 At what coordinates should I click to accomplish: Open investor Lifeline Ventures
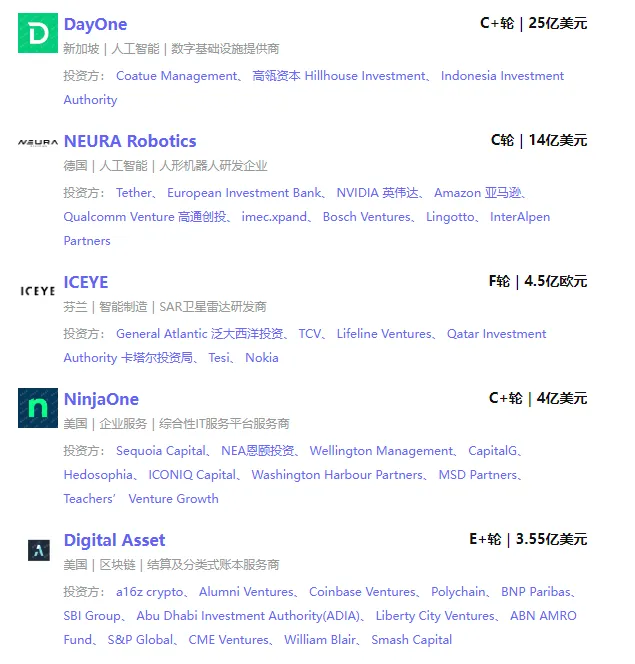tap(384, 334)
